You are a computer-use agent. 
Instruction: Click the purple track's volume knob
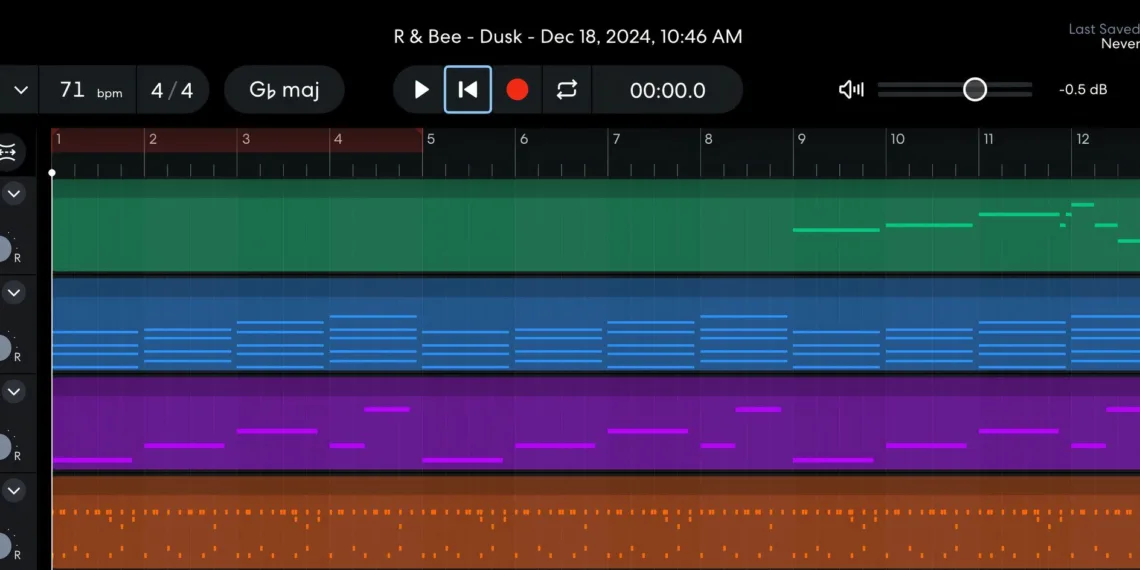coord(4,447)
